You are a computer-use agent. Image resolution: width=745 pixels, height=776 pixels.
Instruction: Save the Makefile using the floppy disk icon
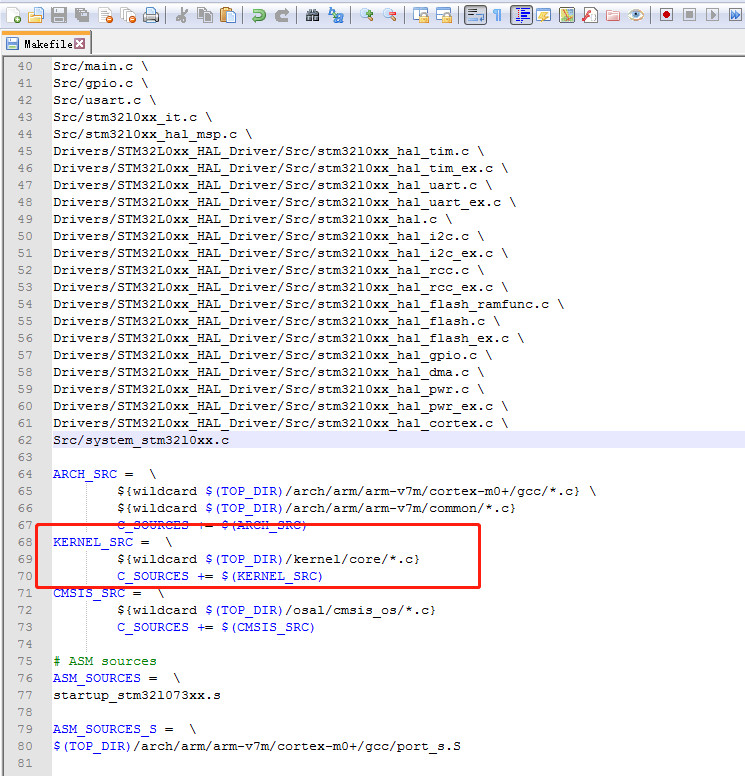tap(59, 15)
